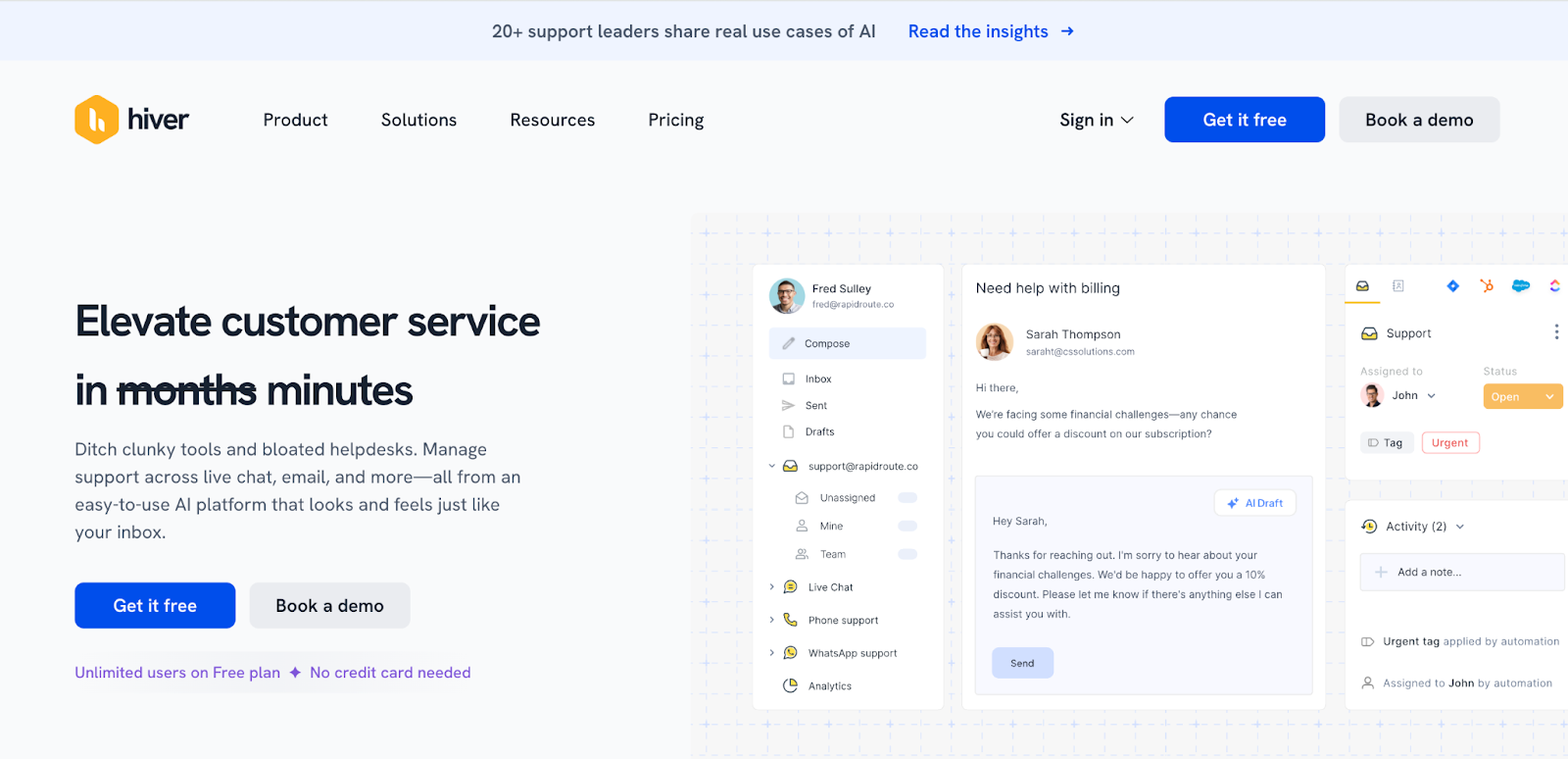Click the Add a note field
The image size is (1568, 759).
point(1461,572)
